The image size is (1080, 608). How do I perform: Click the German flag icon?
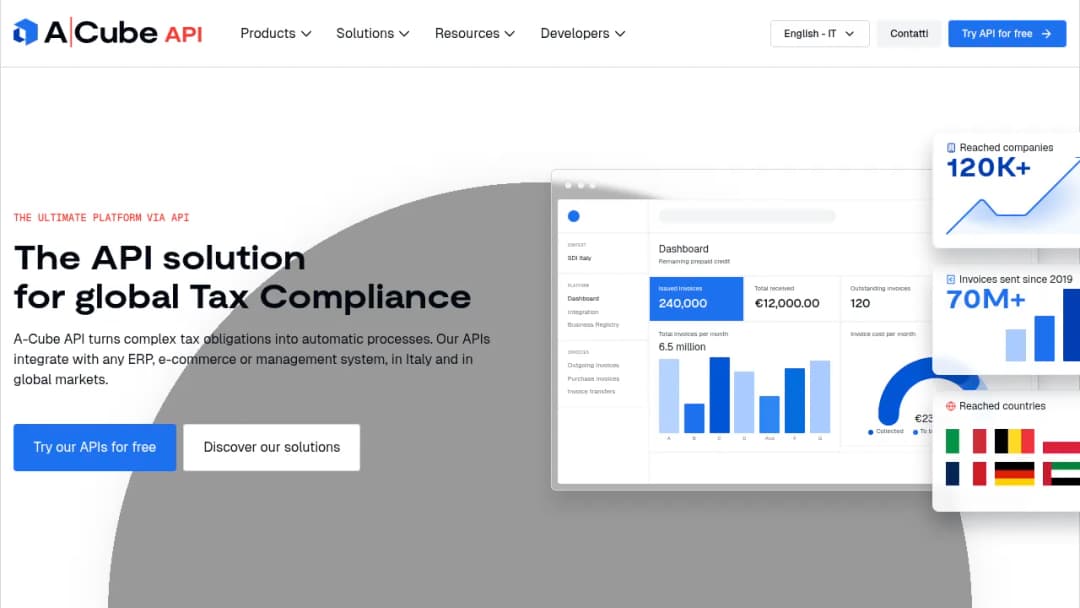click(x=1014, y=473)
